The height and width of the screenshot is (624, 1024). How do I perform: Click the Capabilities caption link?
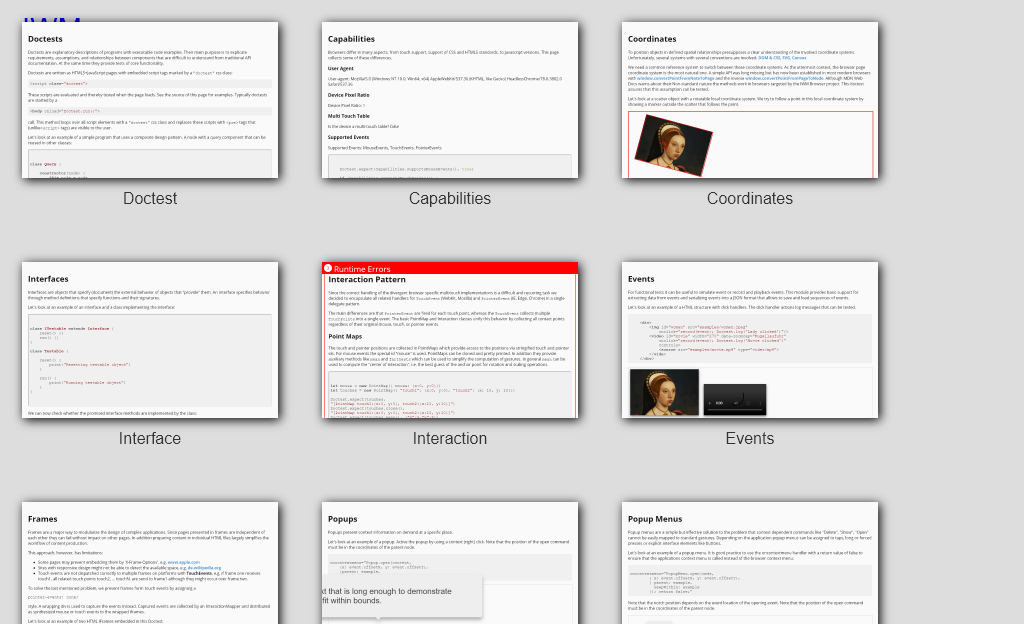point(450,199)
